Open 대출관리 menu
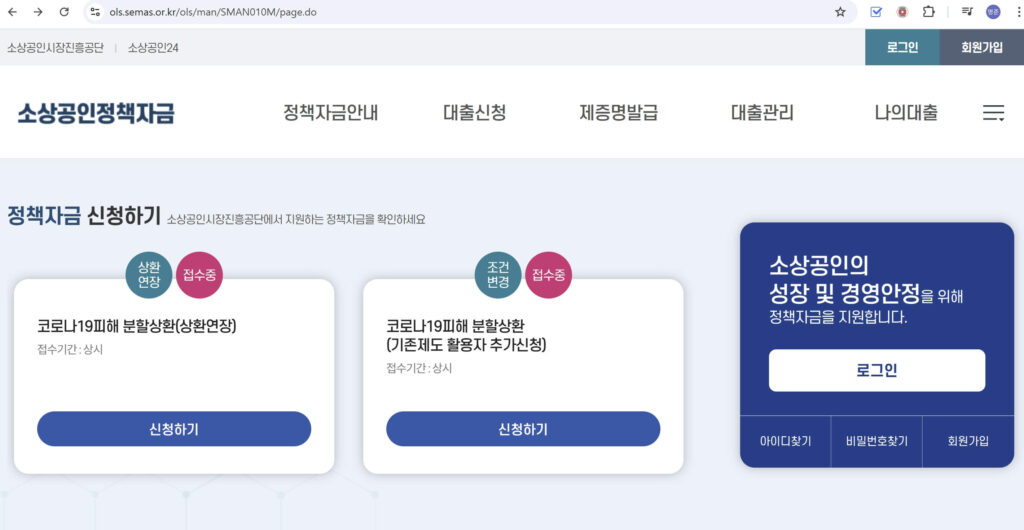 [x=762, y=113]
